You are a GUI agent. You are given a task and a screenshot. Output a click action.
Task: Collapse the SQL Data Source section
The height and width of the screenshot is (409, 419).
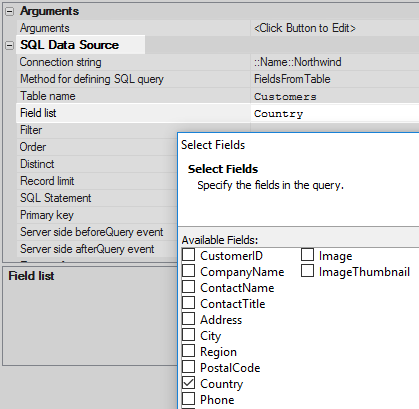(x=10, y=45)
